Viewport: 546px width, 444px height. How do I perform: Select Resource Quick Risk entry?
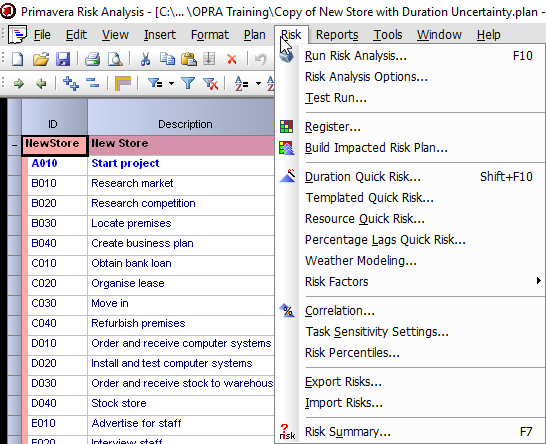pyautogui.click(x=409, y=219)
